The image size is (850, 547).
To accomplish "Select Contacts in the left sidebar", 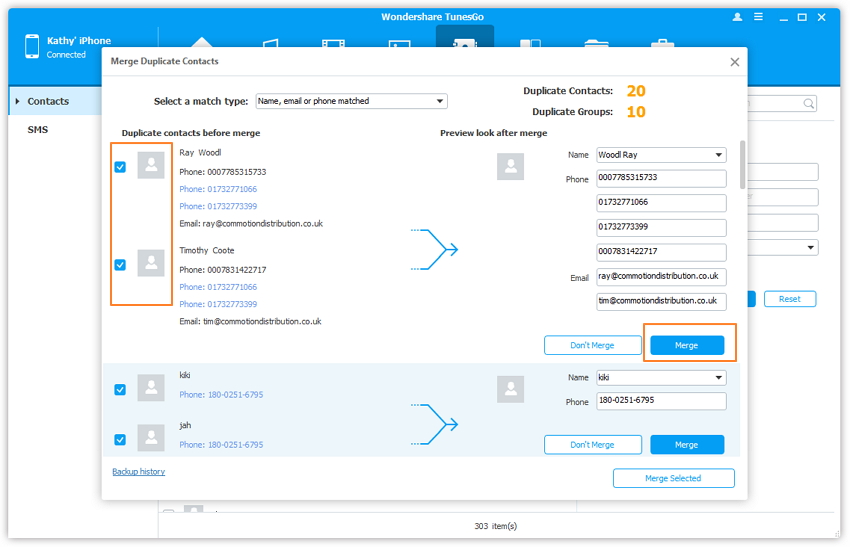I will [48, 101].
